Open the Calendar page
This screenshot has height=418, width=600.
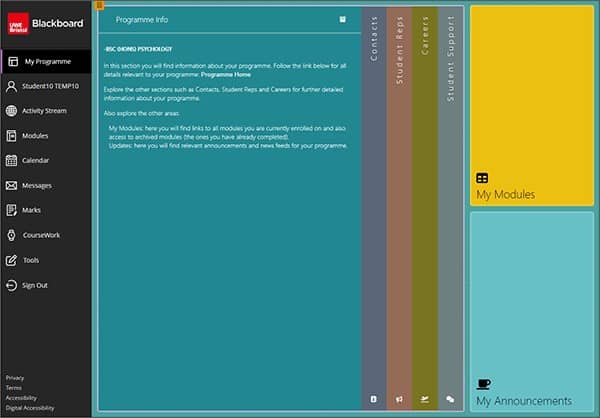click(46, 160)
